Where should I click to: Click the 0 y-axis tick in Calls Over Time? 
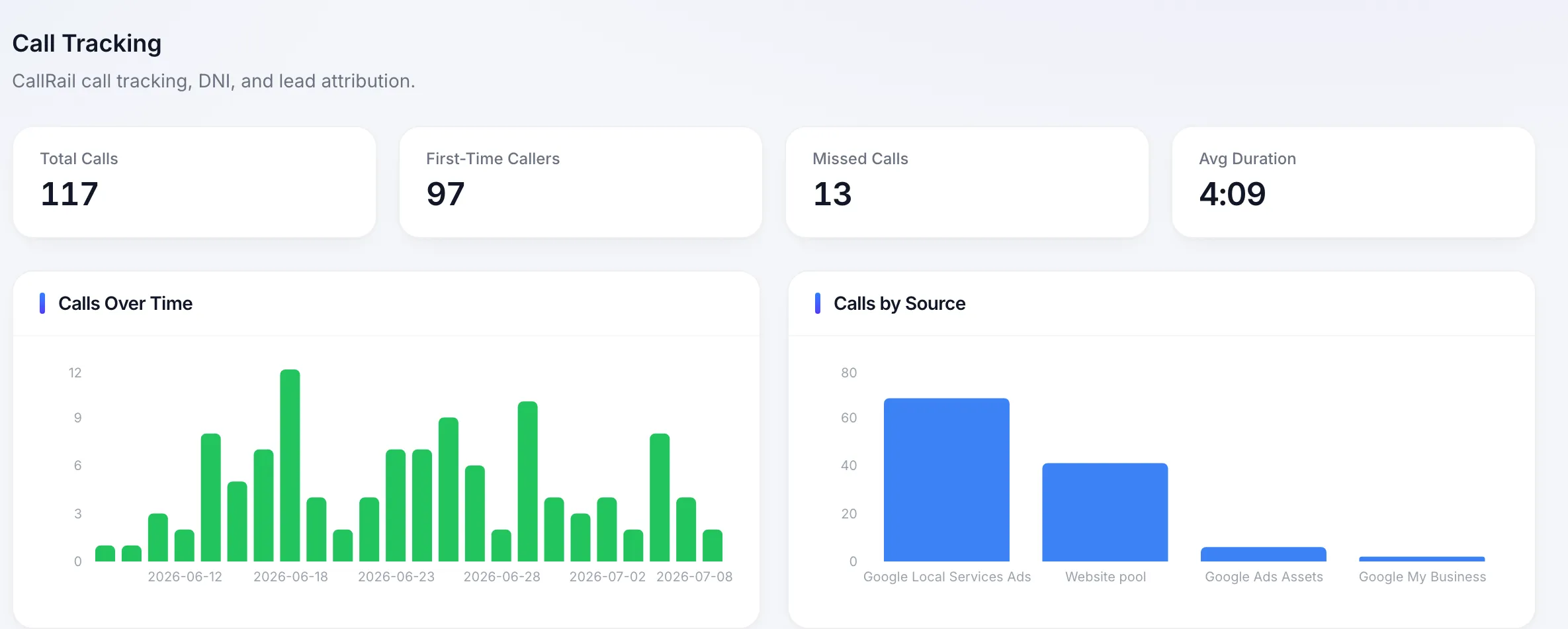pos(78,561)
